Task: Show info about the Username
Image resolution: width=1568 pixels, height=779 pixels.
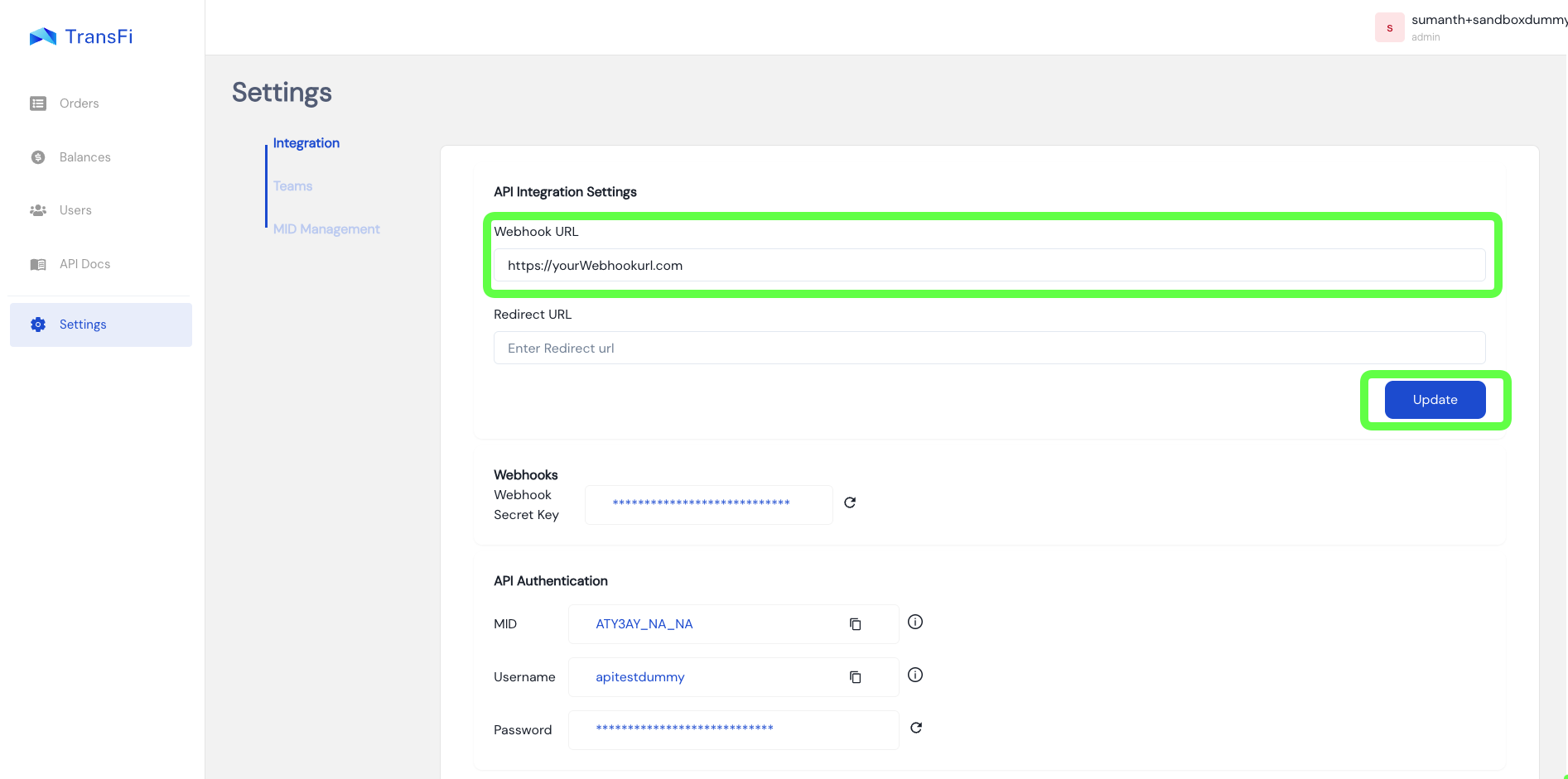Action: click(915, 675)
